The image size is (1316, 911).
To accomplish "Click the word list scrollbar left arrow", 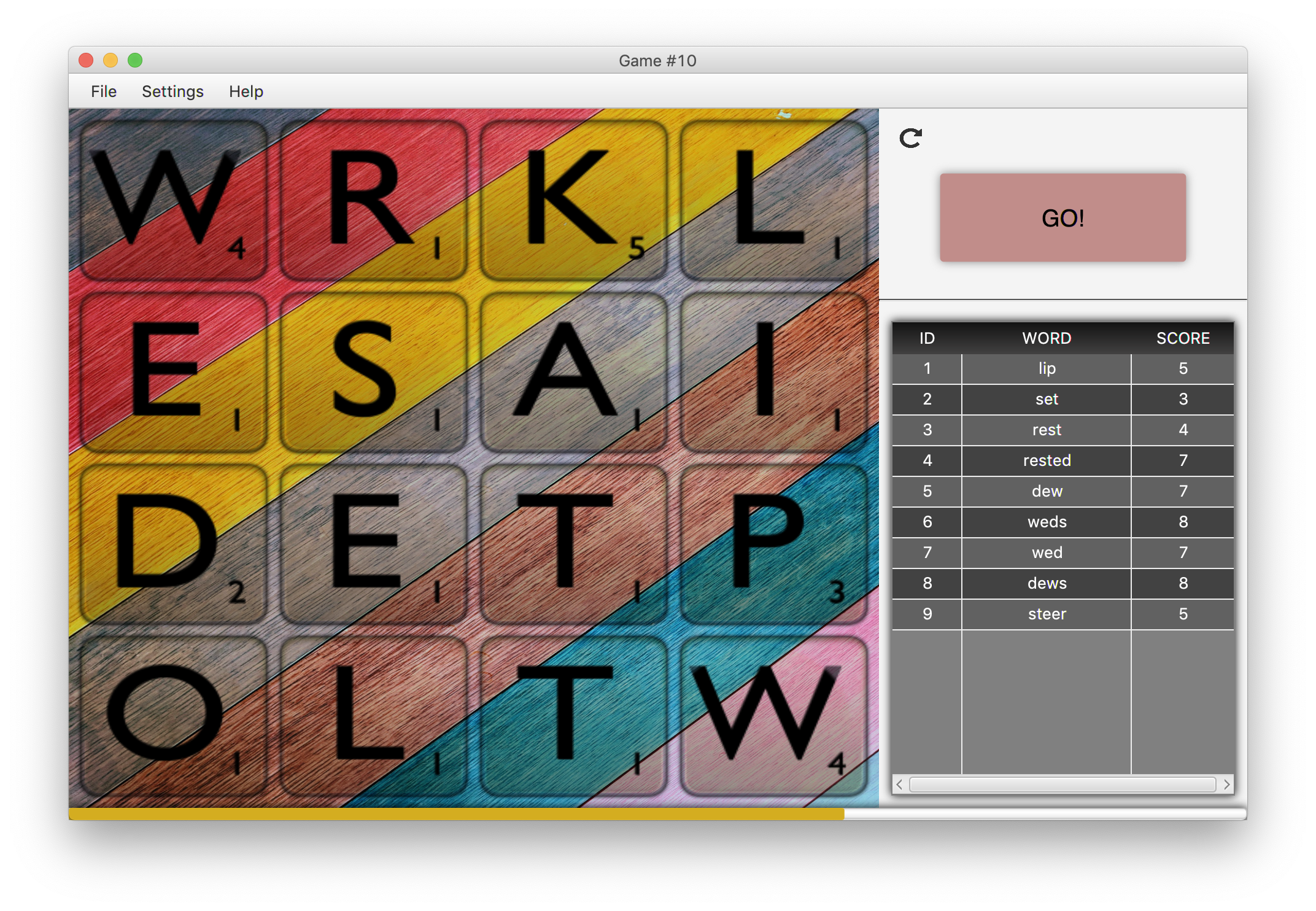I will [x=900, y=785].
